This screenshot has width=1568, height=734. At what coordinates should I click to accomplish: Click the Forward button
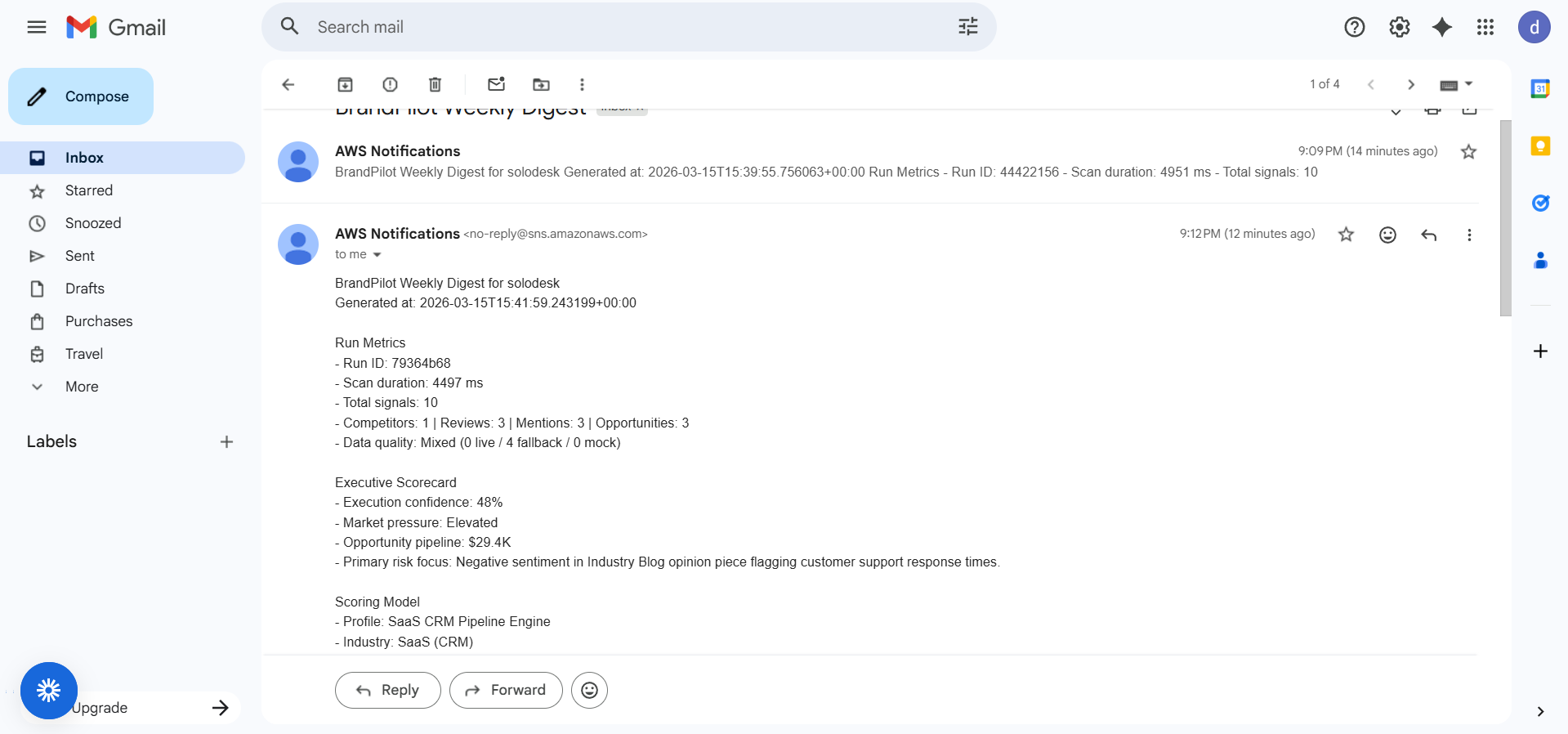[506, 690]
